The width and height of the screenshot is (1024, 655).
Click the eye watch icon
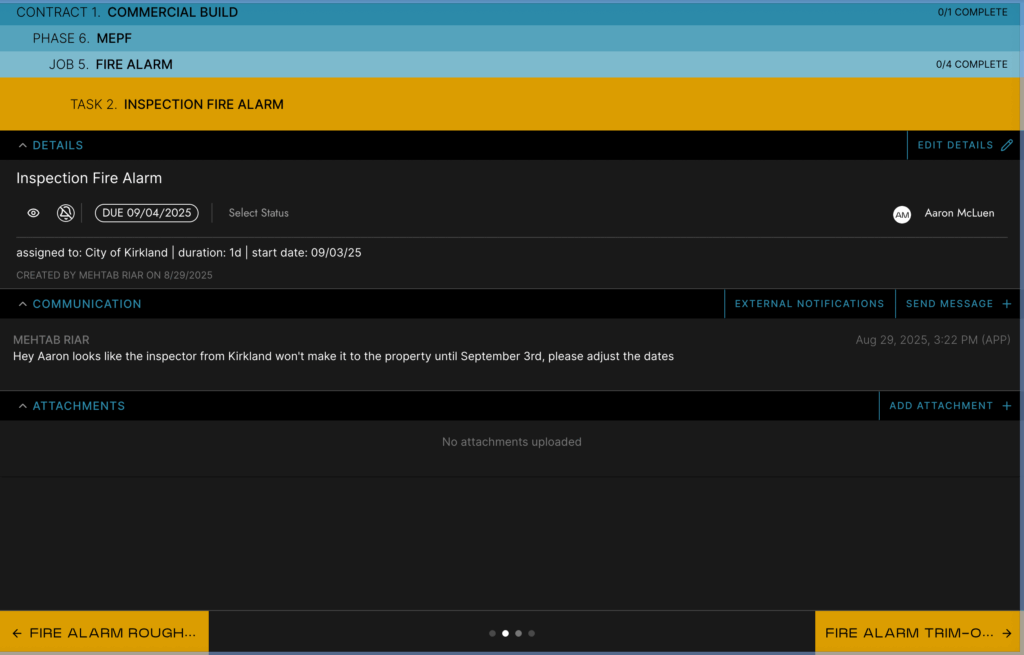[33, 213]
